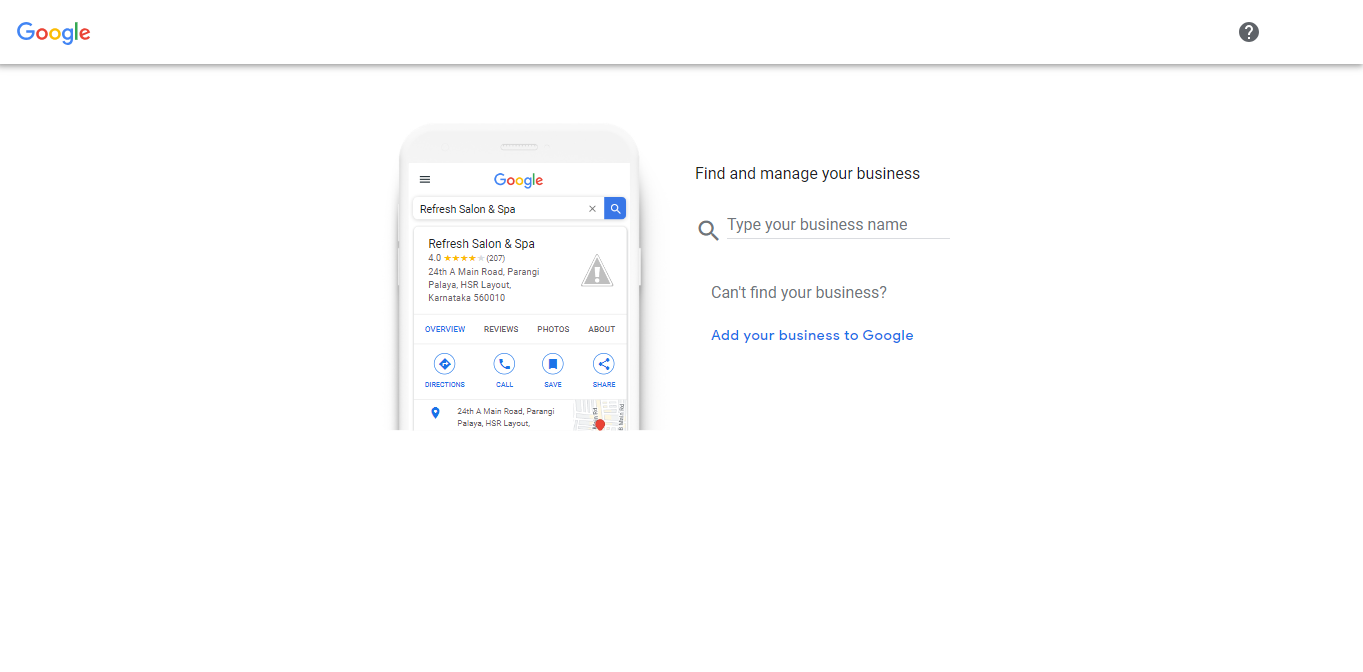Click the 'Find and manage your business' heading
The height and width of the screenshot is (672, 1363).
[808, 174]
